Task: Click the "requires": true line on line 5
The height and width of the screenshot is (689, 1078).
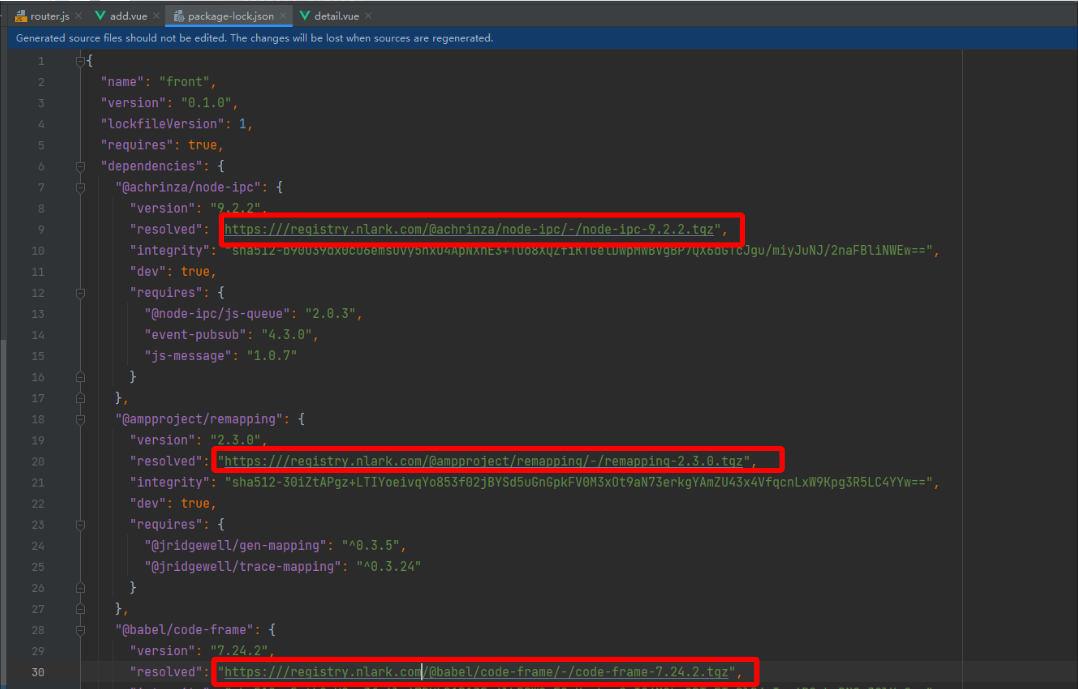Action: tap(162, 145)
